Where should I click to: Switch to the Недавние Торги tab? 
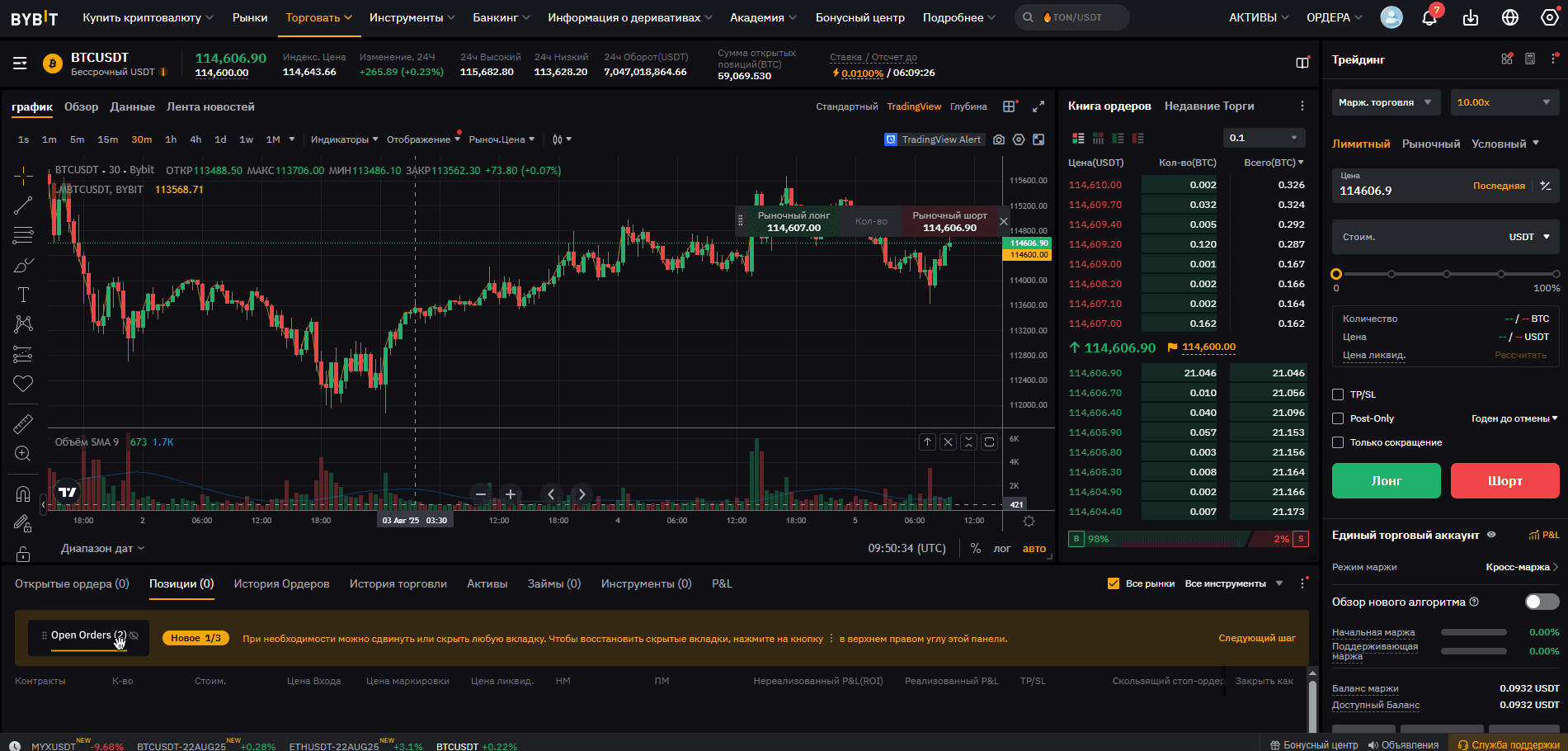[1209, 106]
